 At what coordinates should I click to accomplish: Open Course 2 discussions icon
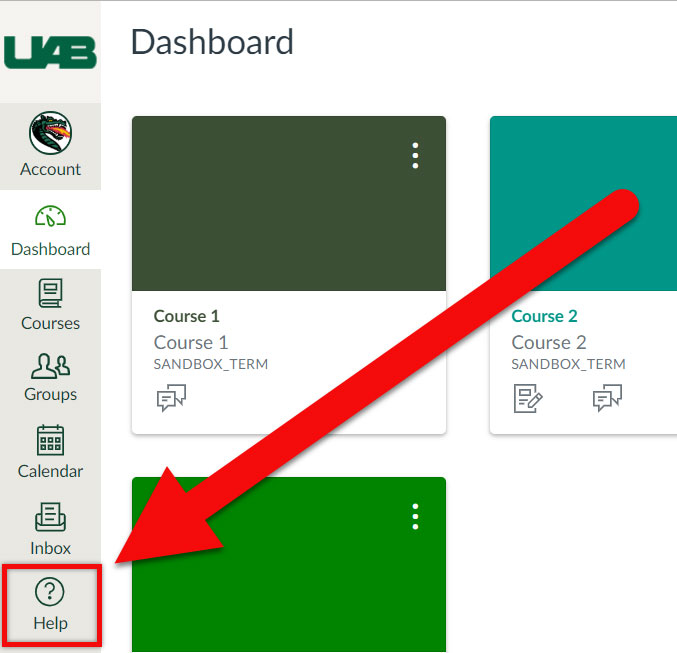[607, 398]
